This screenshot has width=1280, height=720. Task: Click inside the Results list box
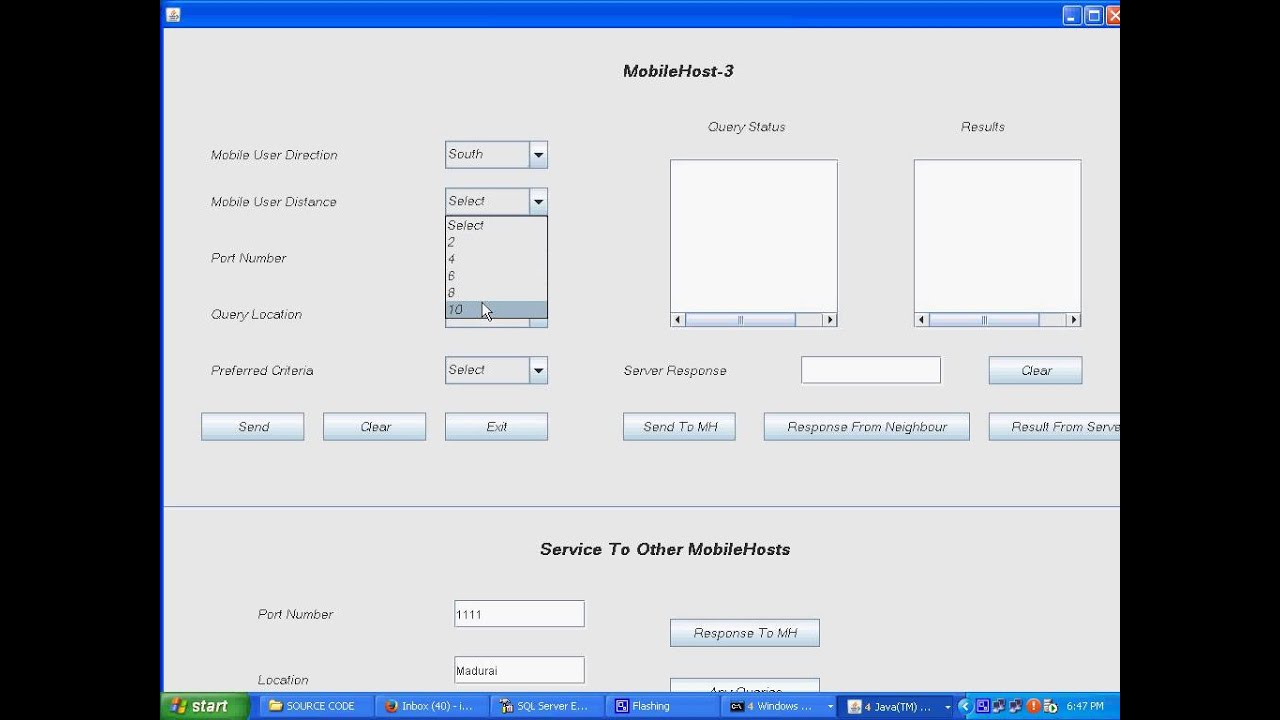click(x=997, y=236)
